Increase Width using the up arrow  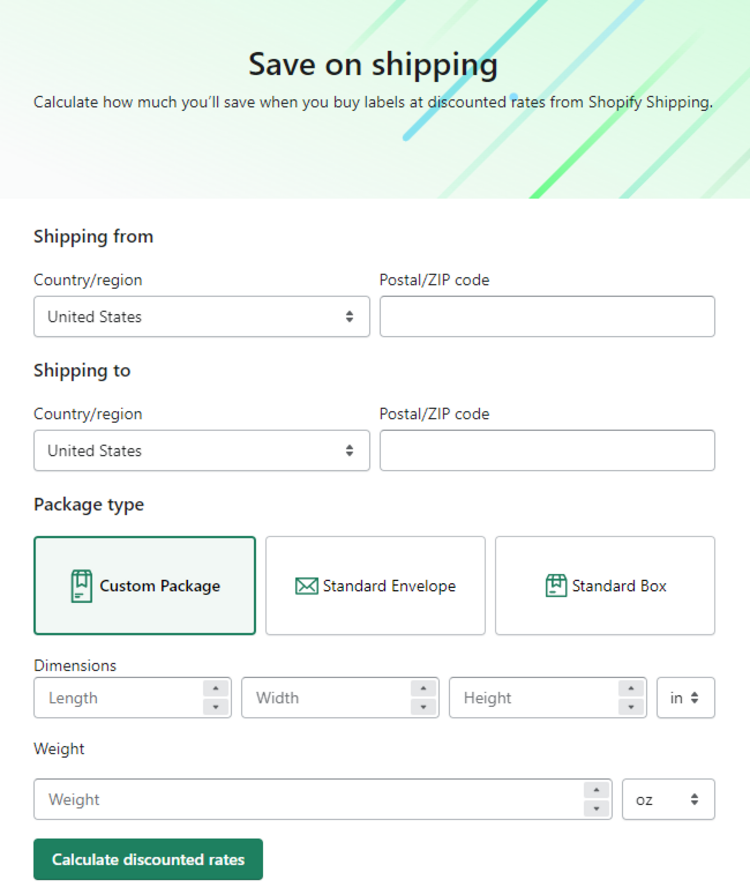424,689
